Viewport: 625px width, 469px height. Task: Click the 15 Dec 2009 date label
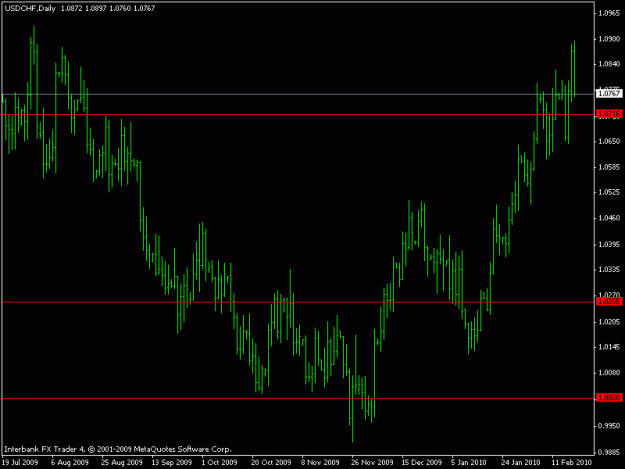422,462
